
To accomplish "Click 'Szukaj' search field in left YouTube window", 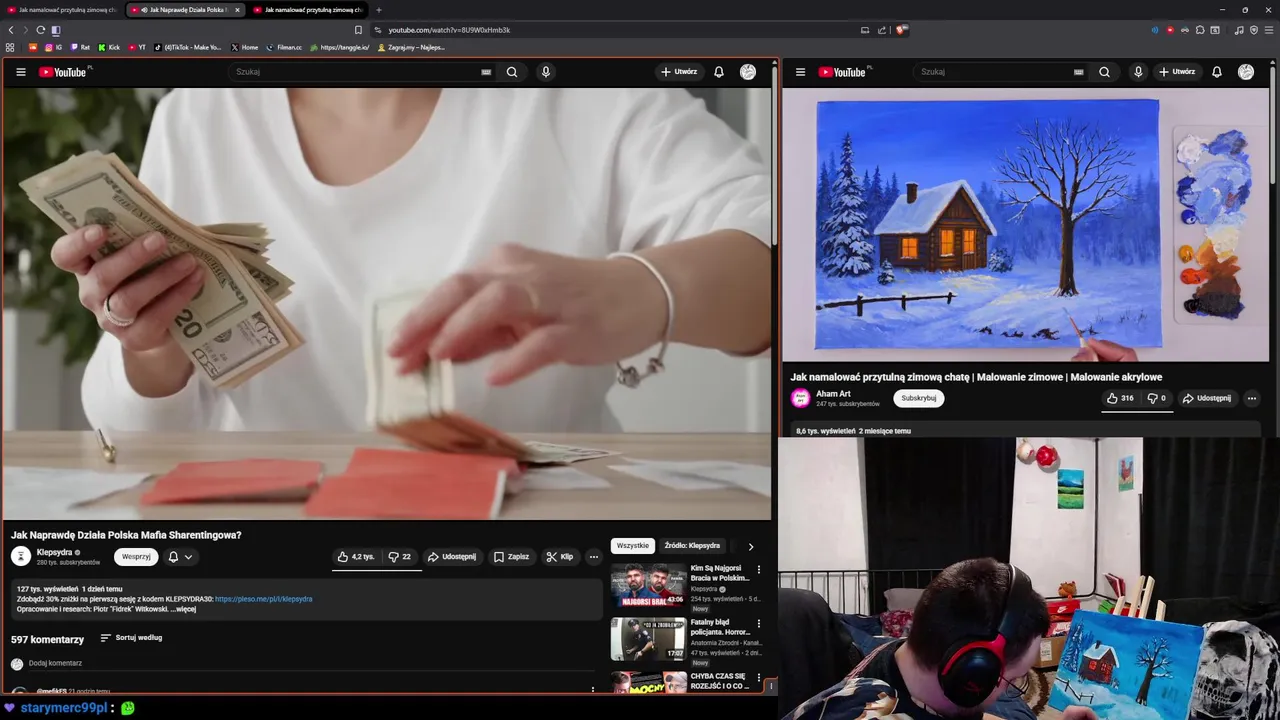I will coord(355,72).
